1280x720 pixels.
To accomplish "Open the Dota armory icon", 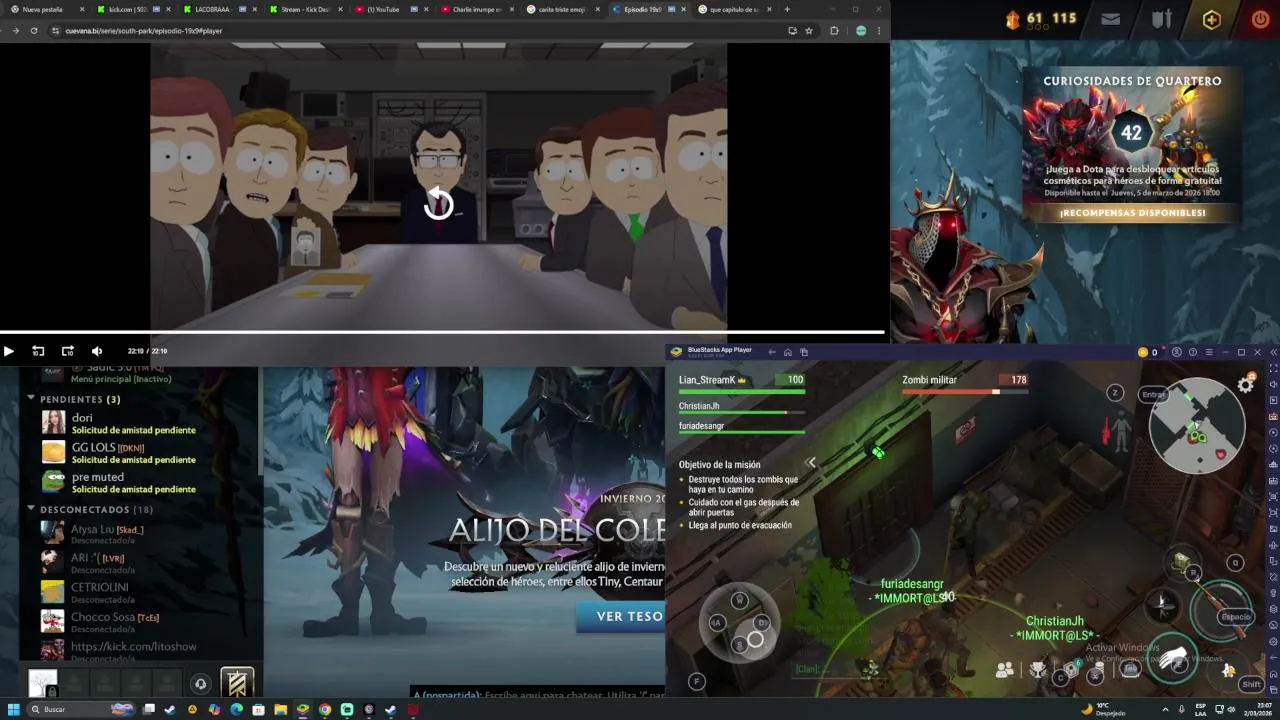I will [x=1160, y=19].
